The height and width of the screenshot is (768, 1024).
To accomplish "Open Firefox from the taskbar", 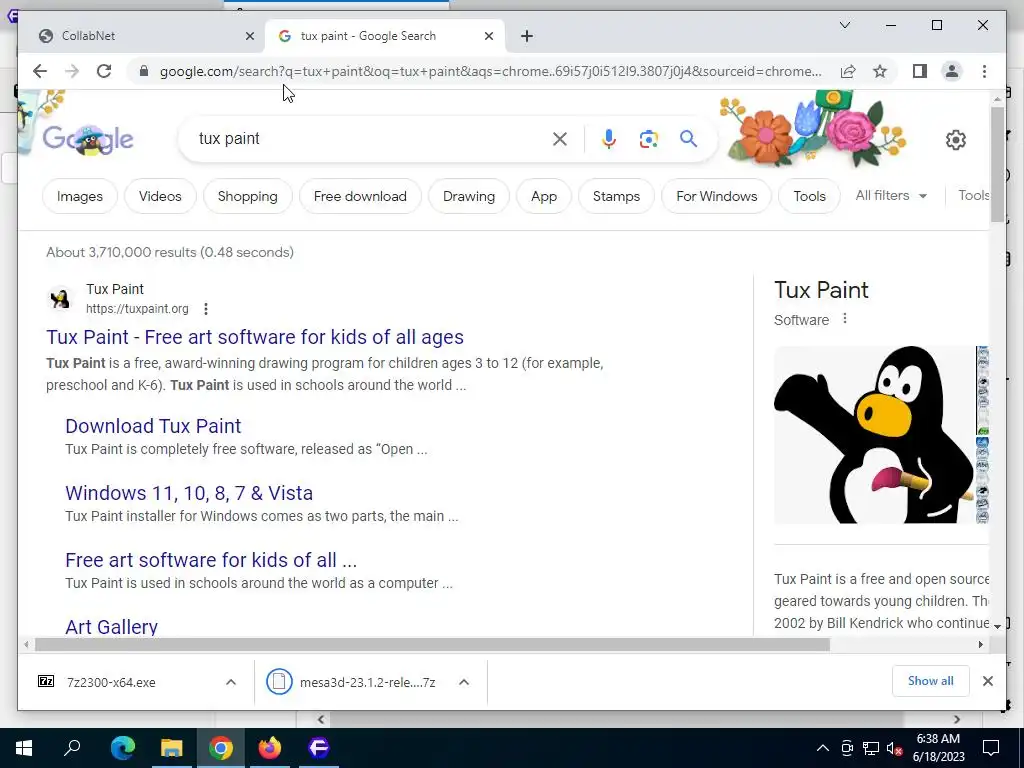I will click(x=269, y=748).
